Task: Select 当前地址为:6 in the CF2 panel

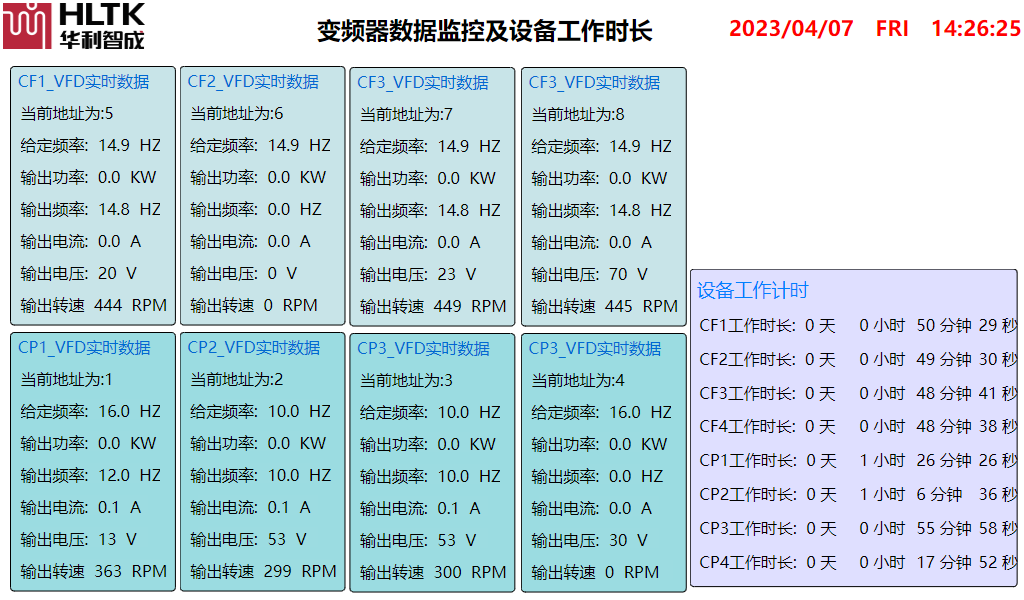Action: pos(236,114)
